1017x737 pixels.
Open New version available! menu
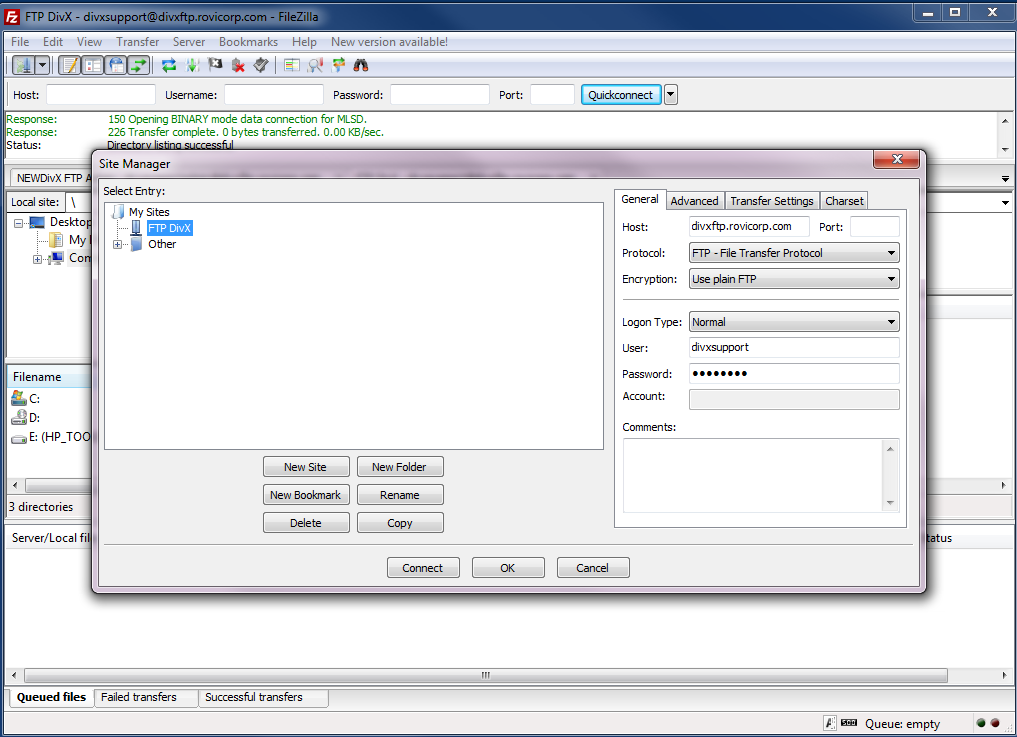pyautogui.click(x=389, y=42)
